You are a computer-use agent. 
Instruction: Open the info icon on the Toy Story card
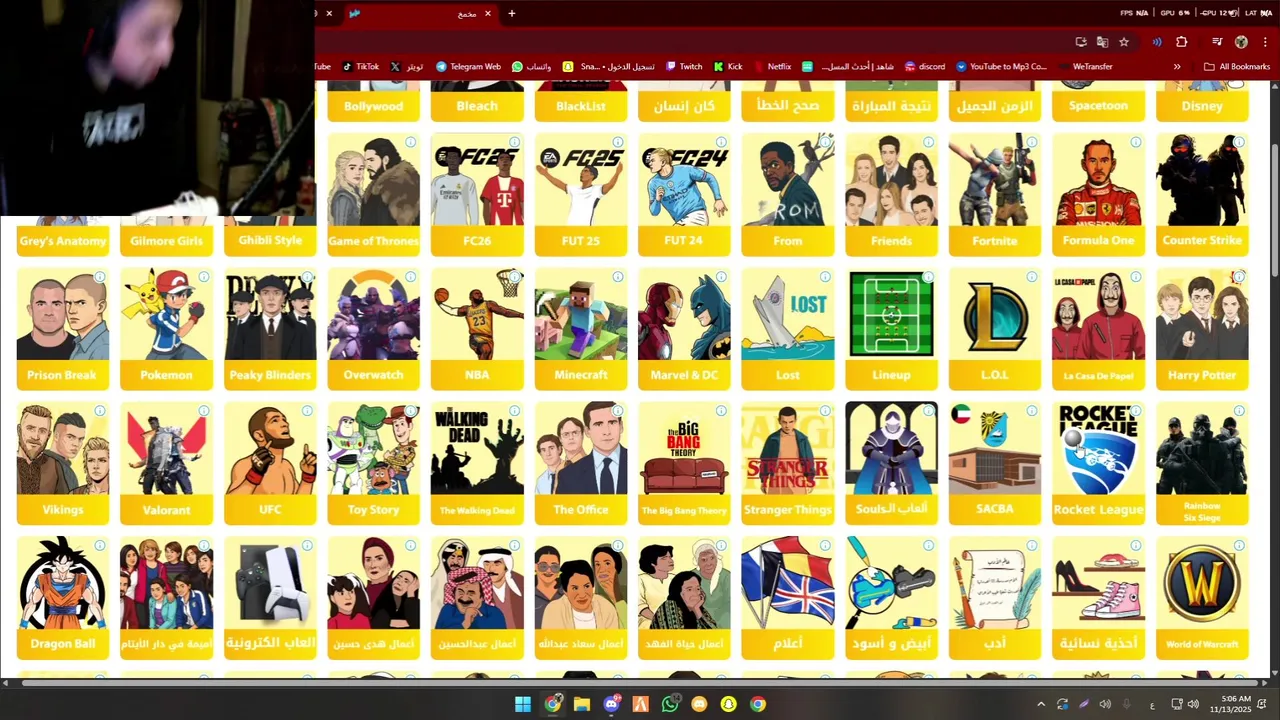coord(411,411)
